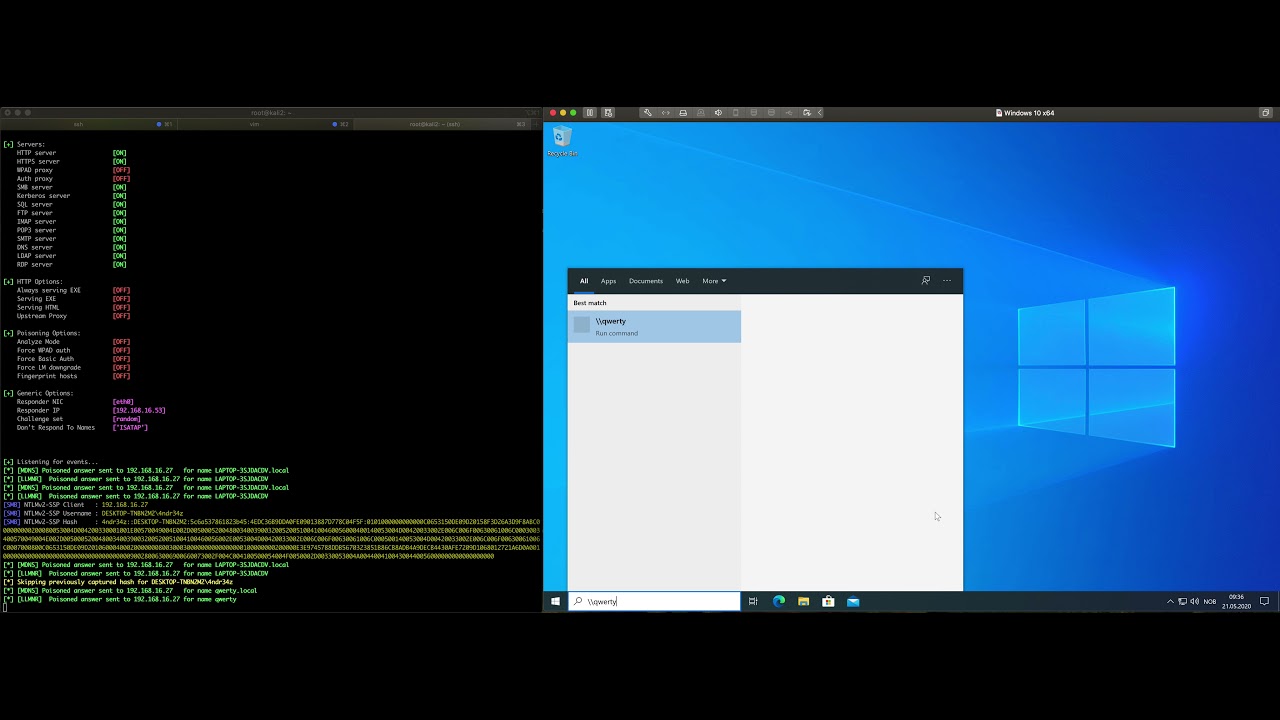Click the 'RDP server' line
This screenshot has width=1280, height=720.
tap(71, 264)
